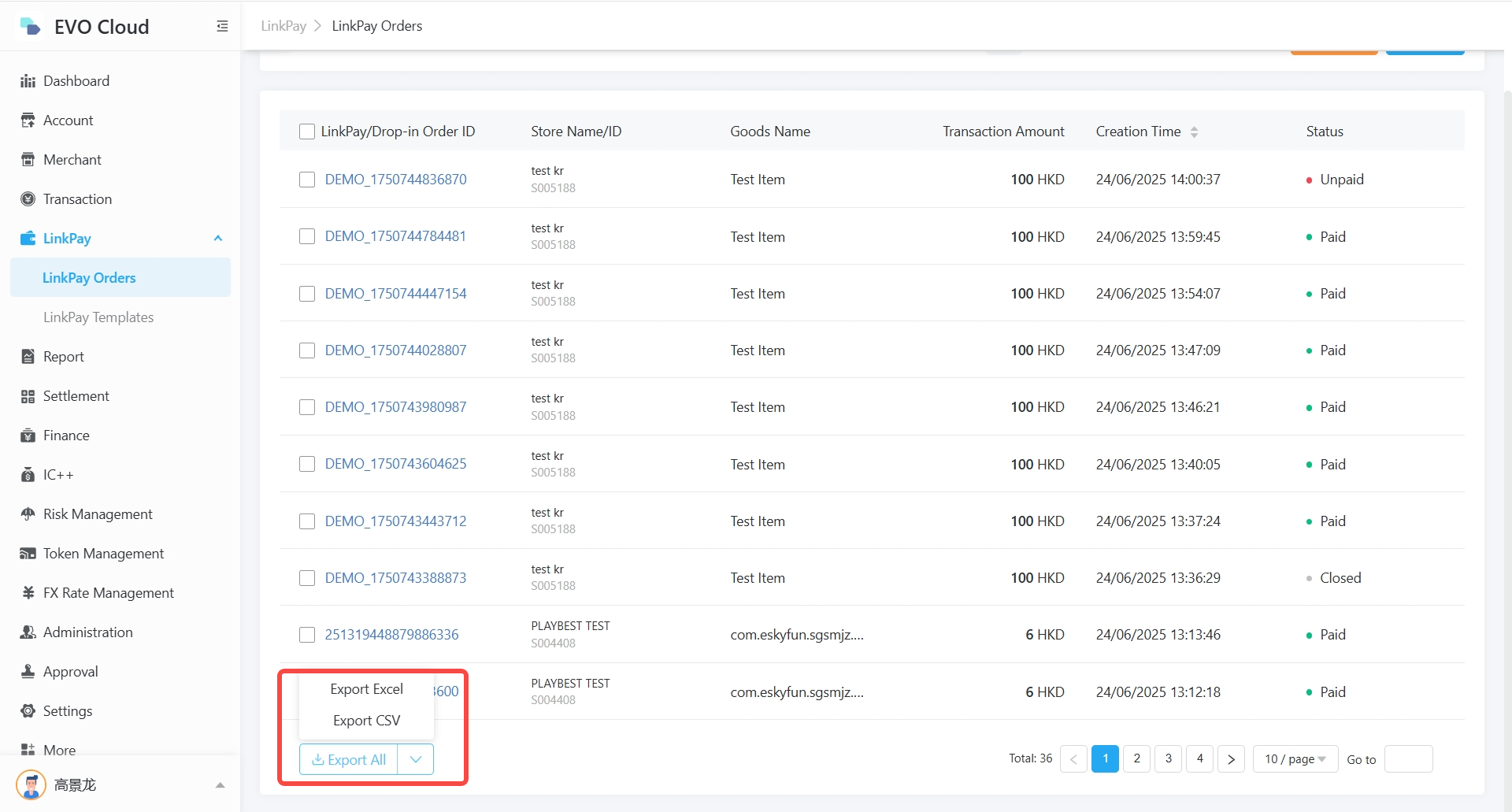Toggle the select-all checkbox in table header
1512x812 pixels.
[x=307, y=132]
